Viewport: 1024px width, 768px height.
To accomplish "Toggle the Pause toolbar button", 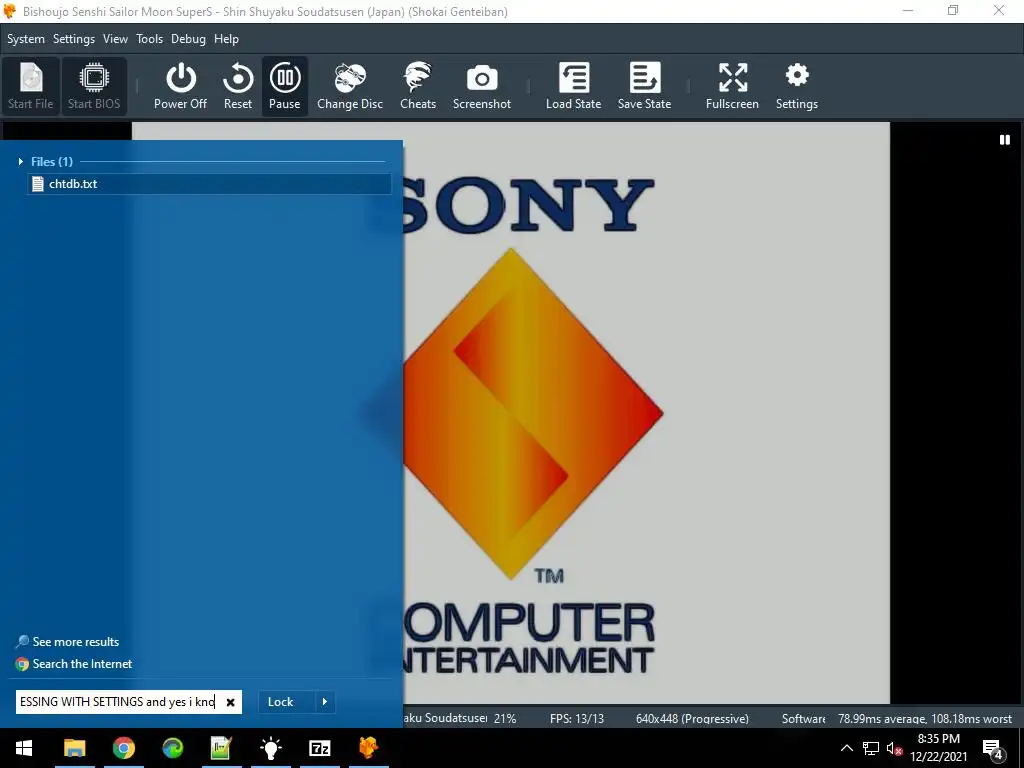I will coord(285,86).
